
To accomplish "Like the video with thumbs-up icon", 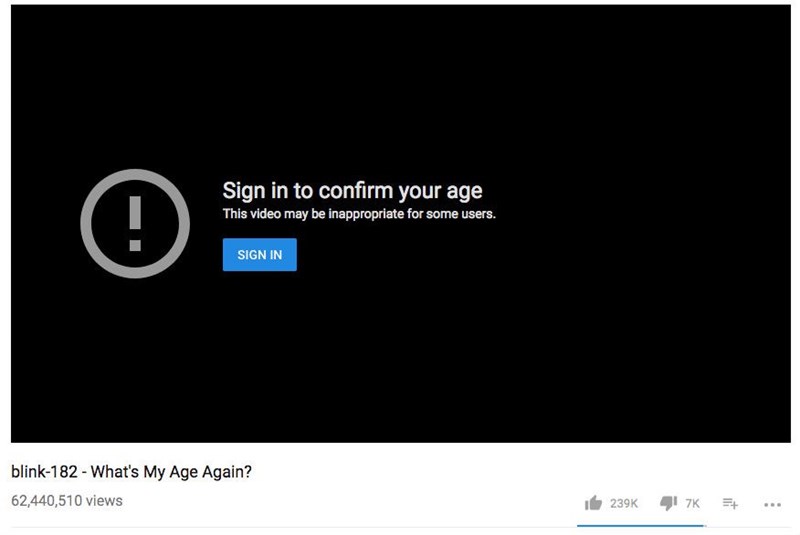I will [x=593, y=503].
